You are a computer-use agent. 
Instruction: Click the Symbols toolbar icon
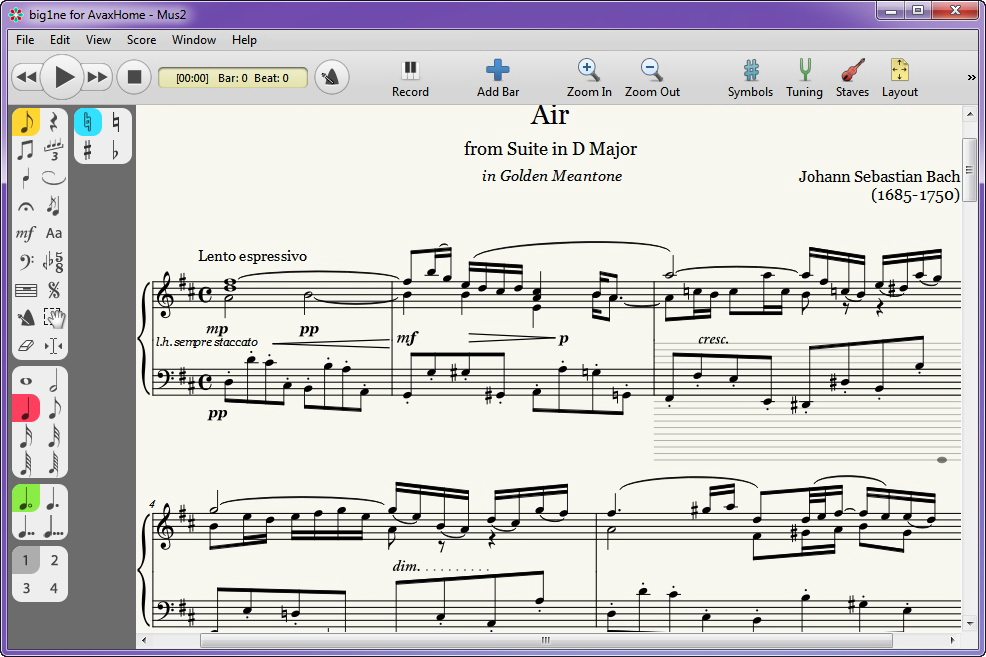(x=750, y=77)
